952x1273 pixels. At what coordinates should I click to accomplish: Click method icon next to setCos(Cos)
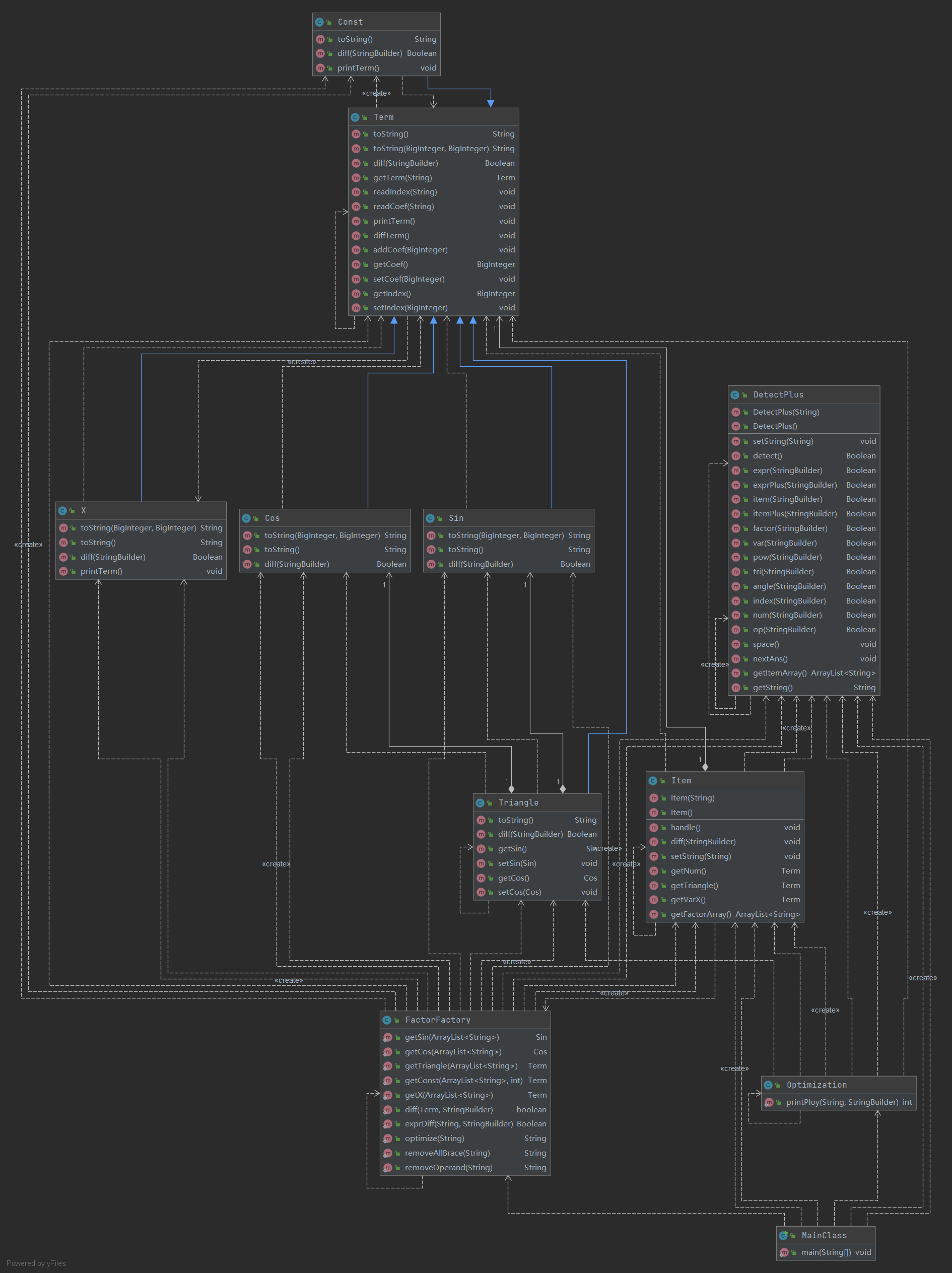point(481,892)
